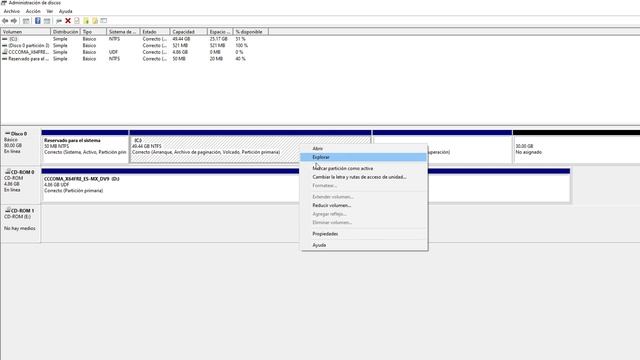Click the Properties sheet icon after red X

77,20
